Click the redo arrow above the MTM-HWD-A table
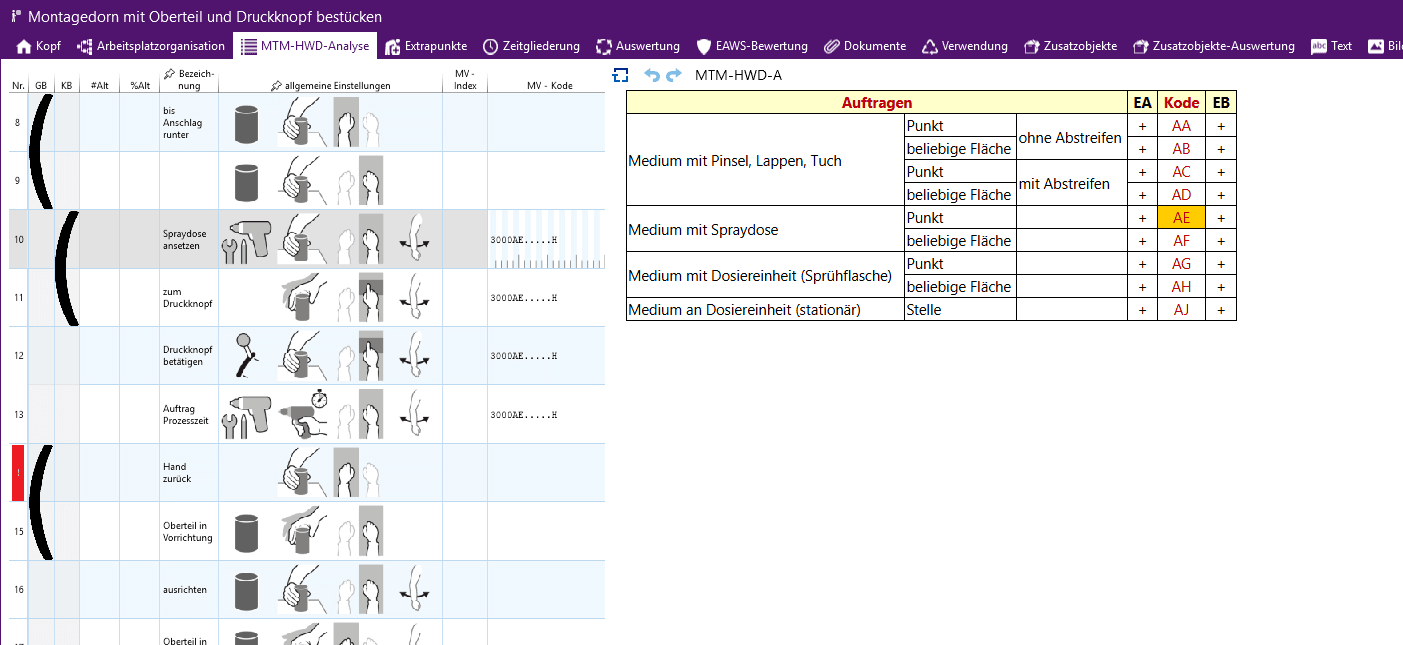Screen dimensions: 1403x645 674,75
